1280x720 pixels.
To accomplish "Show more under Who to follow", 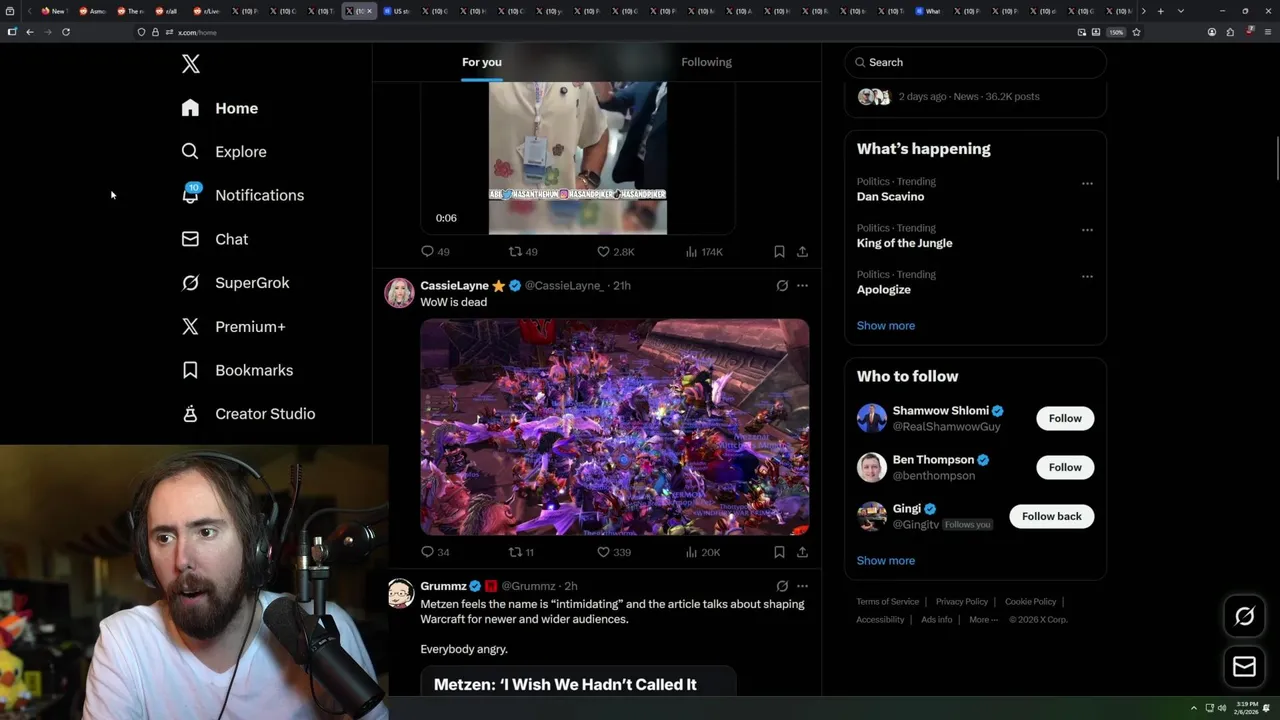I will pos(885,561).
